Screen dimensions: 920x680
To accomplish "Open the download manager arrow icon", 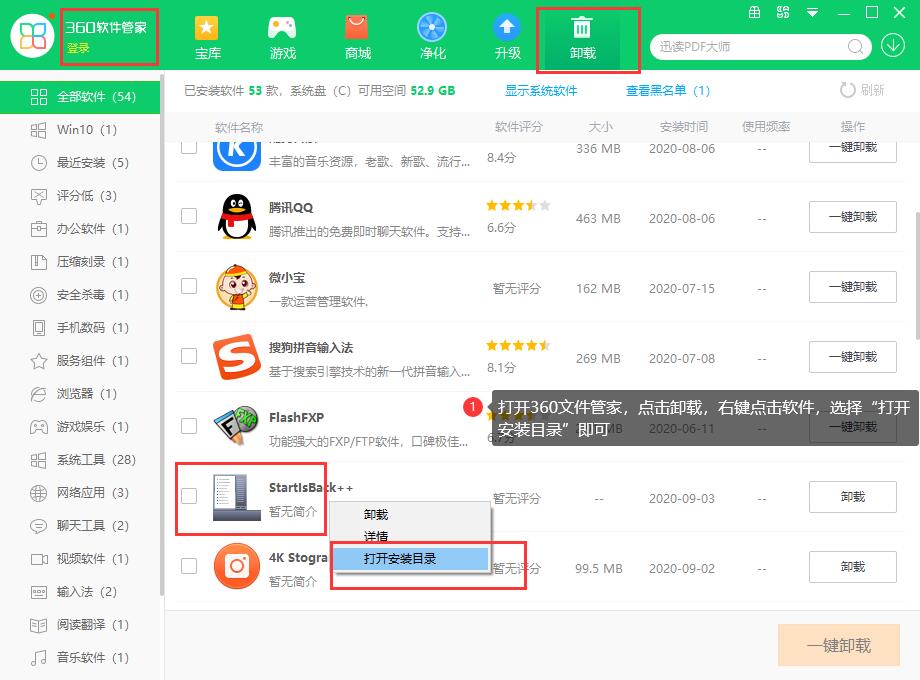I will (893, 45).
